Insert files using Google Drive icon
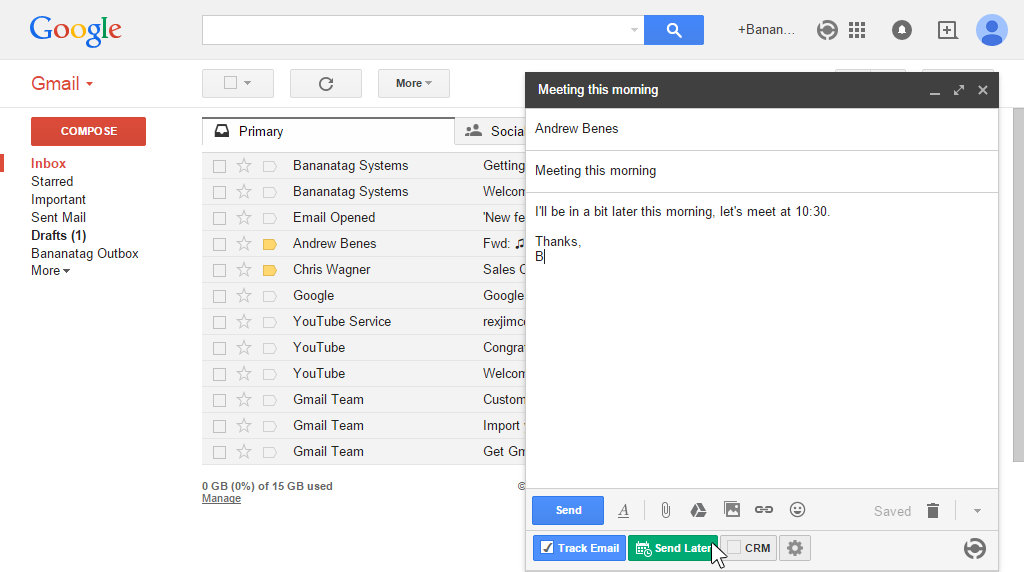Image resolution: width=1024 pixels, height=572 pixels. (x=698, y=510)
